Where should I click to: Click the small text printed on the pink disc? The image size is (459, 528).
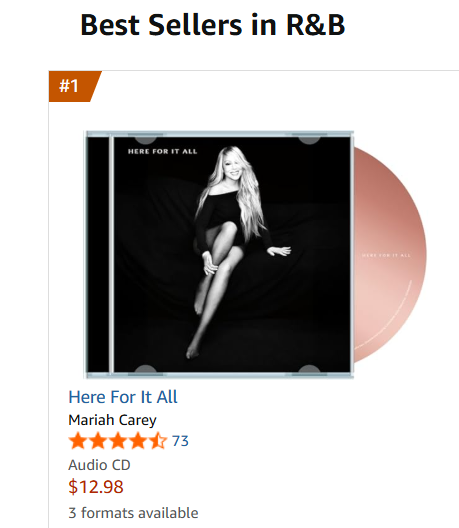386,255
